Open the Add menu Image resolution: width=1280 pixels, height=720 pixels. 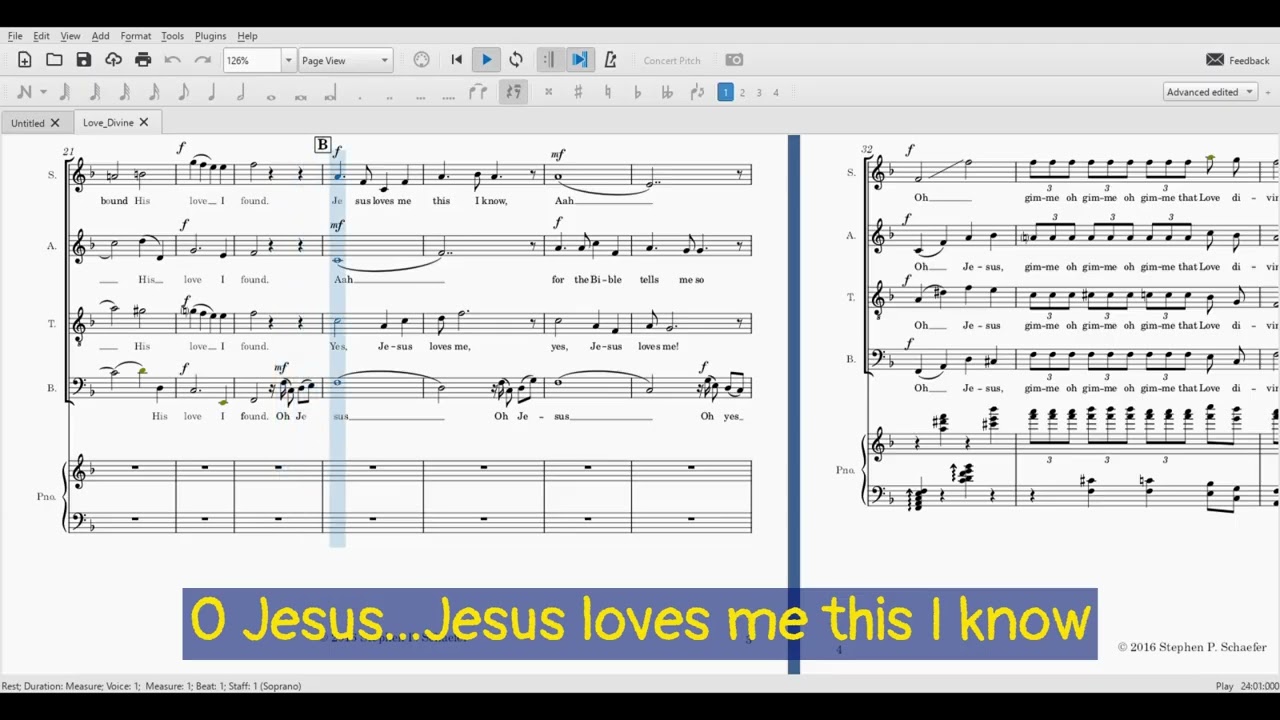[100, 36]
